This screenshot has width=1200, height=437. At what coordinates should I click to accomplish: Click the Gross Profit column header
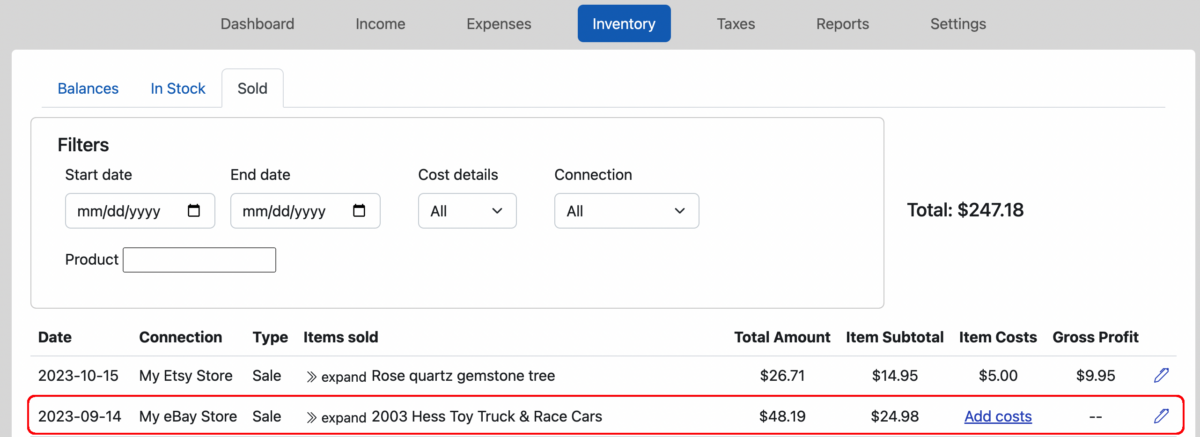[1096, 337]
